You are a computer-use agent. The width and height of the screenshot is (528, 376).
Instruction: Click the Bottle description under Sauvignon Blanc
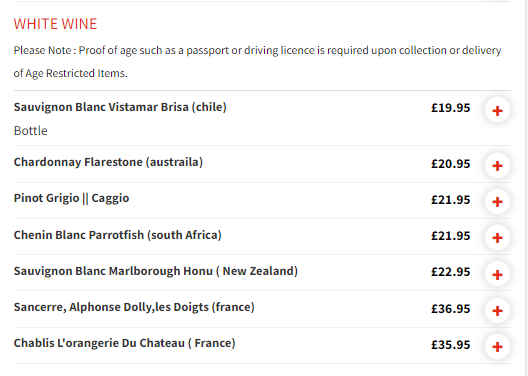coord(31,131)
